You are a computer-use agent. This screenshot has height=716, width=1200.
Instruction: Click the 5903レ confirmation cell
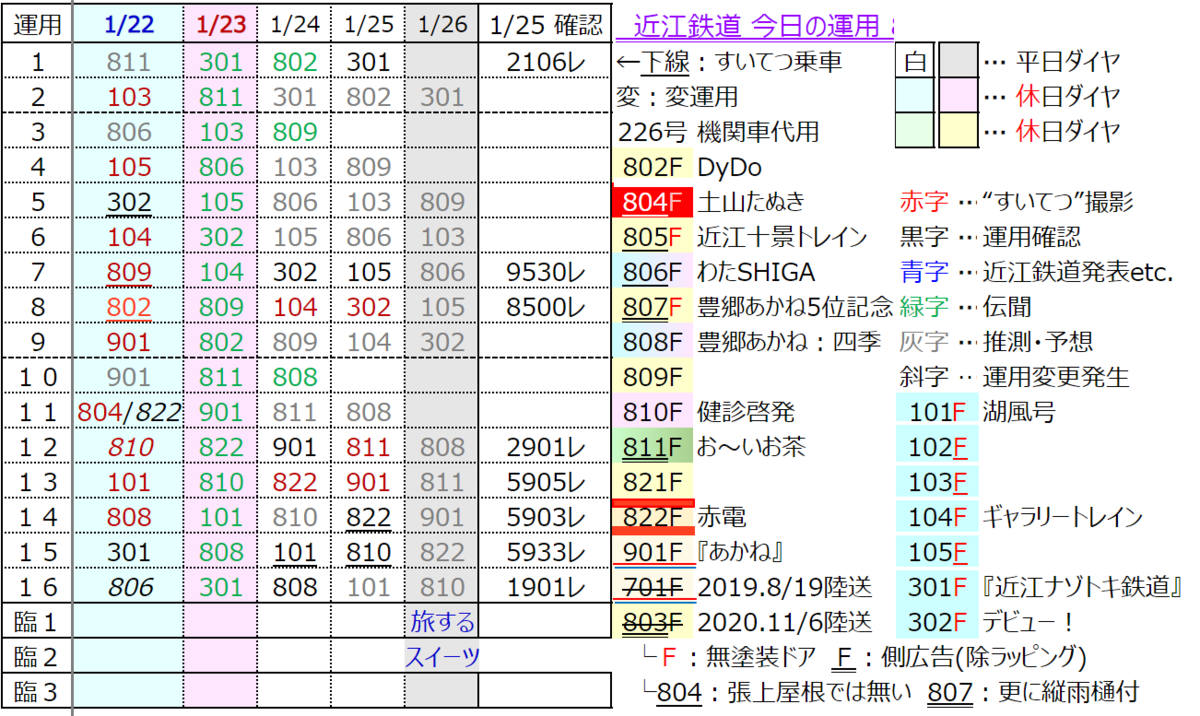(546, 517)
